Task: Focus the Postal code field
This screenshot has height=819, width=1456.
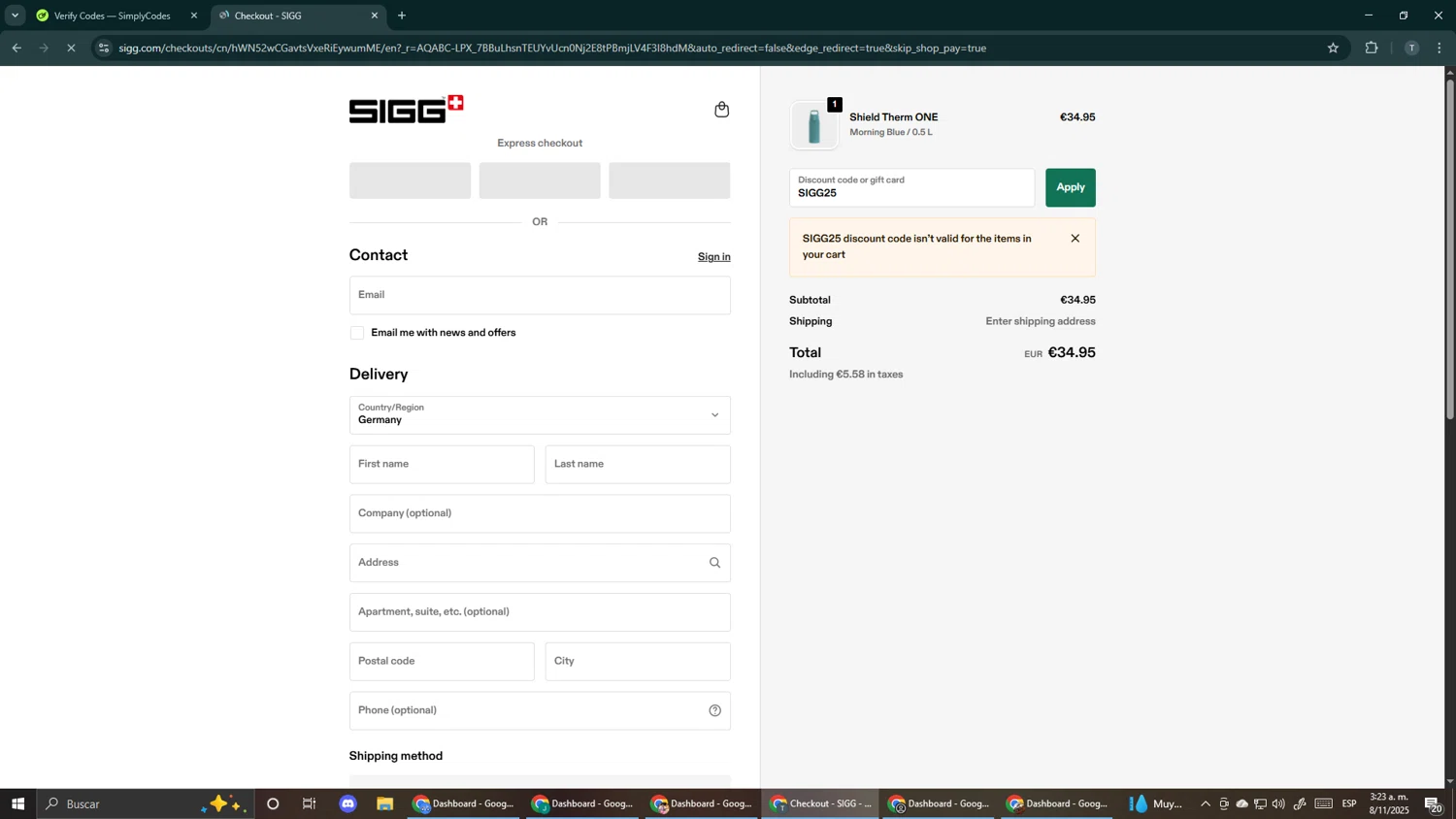Action: (442, 662)
